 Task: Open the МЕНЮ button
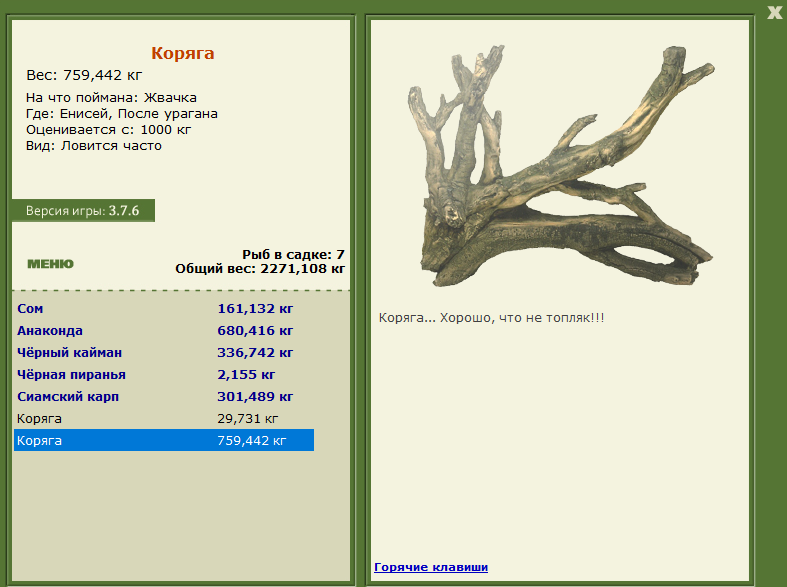coord(50,264)
